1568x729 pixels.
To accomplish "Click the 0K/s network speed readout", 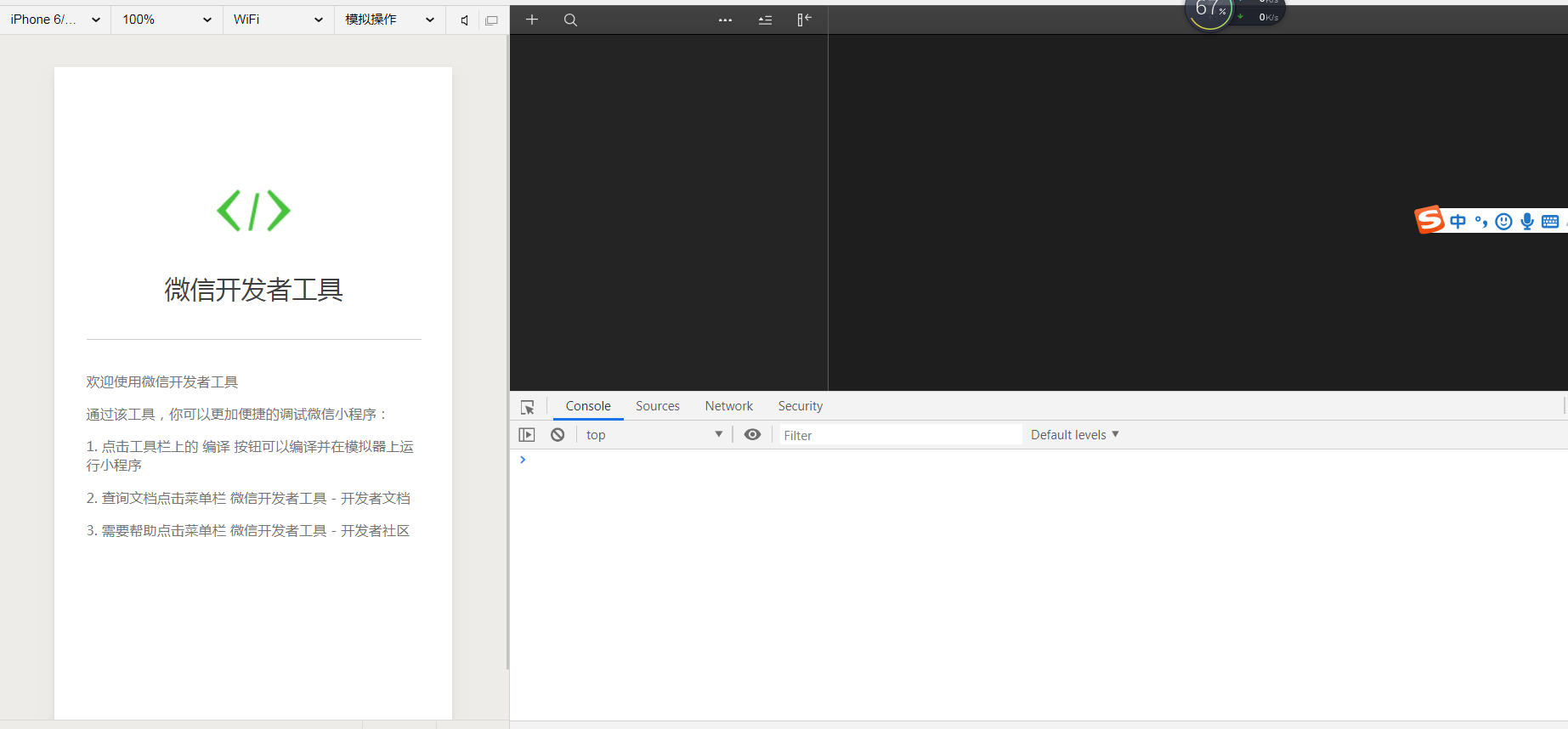I will click(1268, 17).
